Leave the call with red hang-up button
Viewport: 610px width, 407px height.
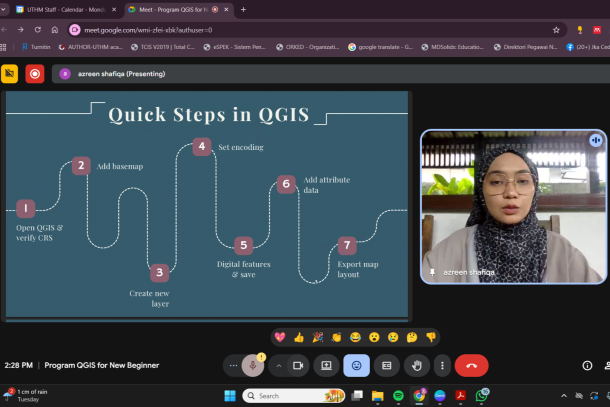471,366
